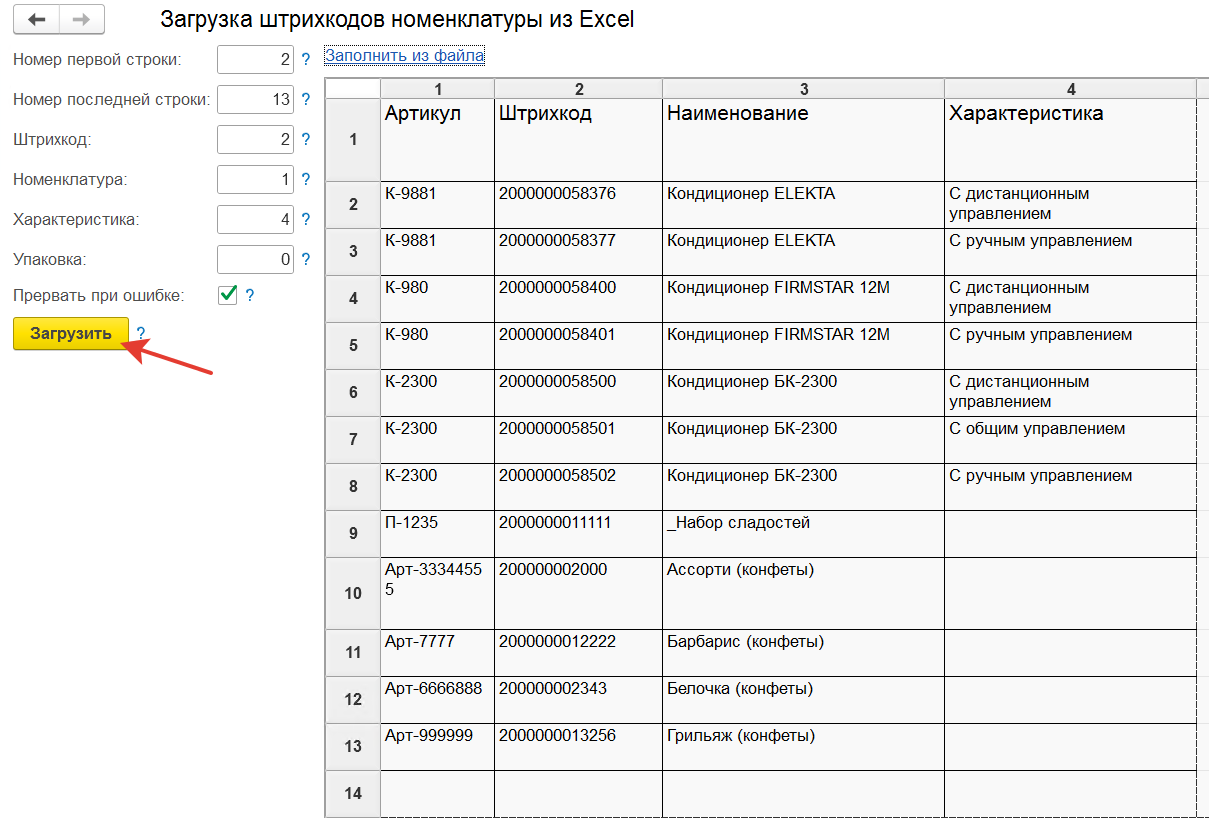Open help for Номер последней строки

coord(306,100)
